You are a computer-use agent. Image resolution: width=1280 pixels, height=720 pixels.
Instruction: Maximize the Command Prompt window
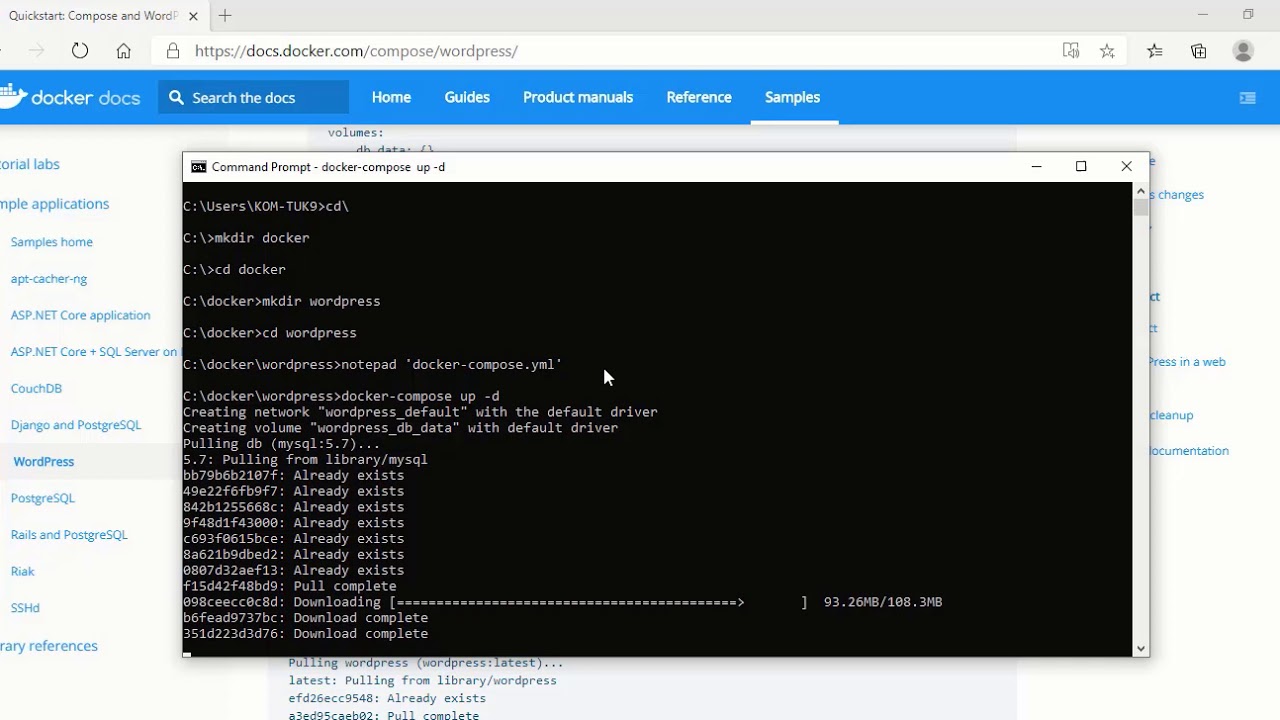point(1081,166)
